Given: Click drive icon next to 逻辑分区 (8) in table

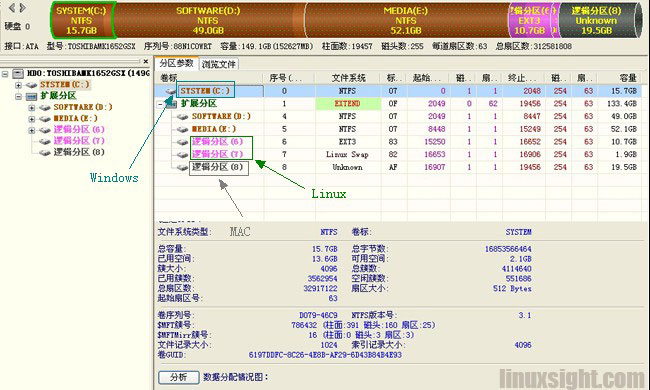Looking at the screenshot, I should (182, 167).
